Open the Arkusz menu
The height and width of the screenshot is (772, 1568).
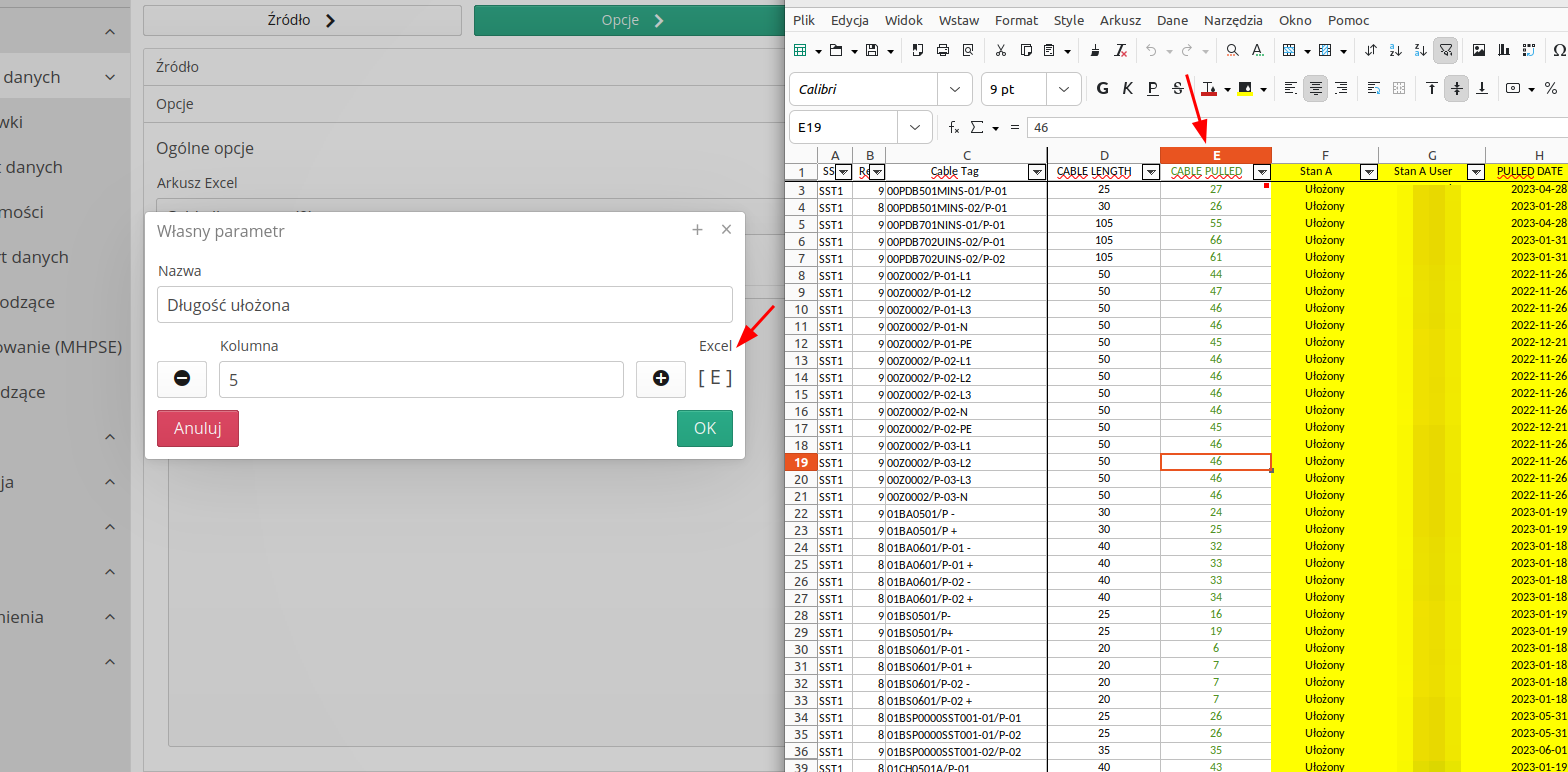click(x=1120, y=20)
